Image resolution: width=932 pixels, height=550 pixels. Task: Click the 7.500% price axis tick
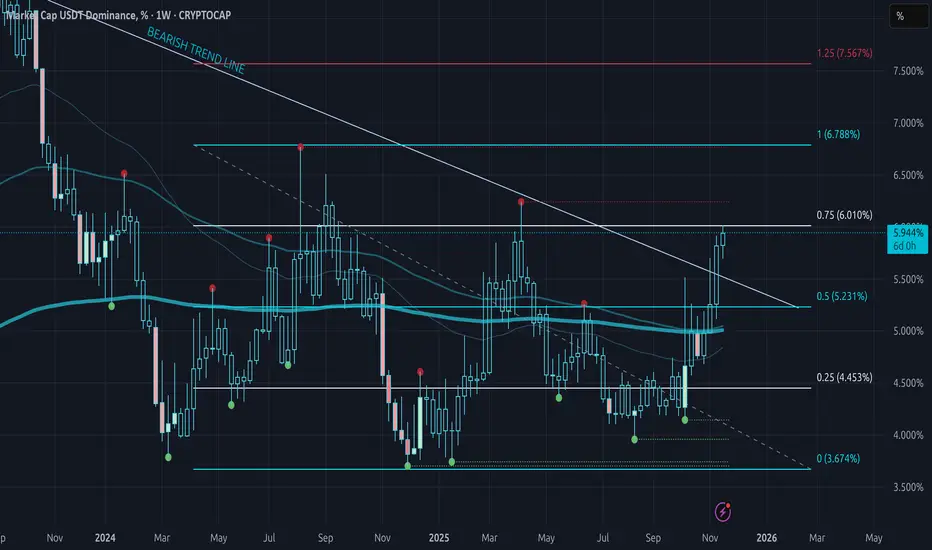click(x=908, y=71)
